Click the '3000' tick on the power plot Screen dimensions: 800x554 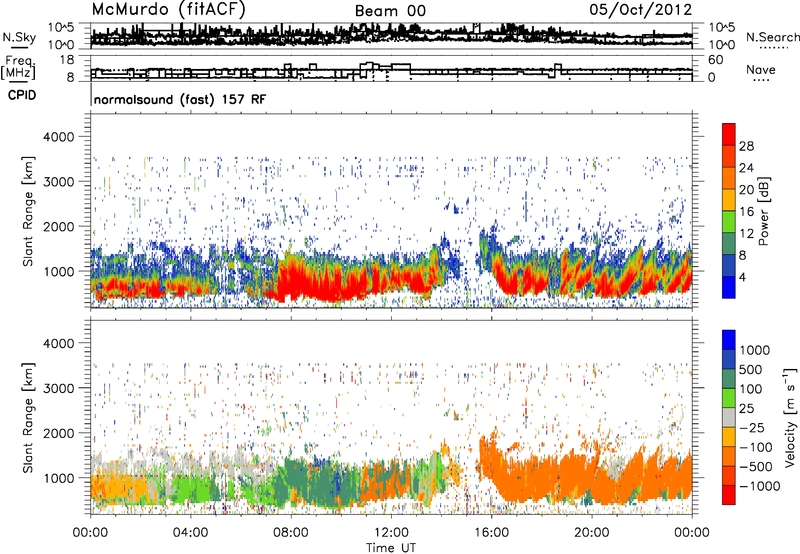click(58, 182)
